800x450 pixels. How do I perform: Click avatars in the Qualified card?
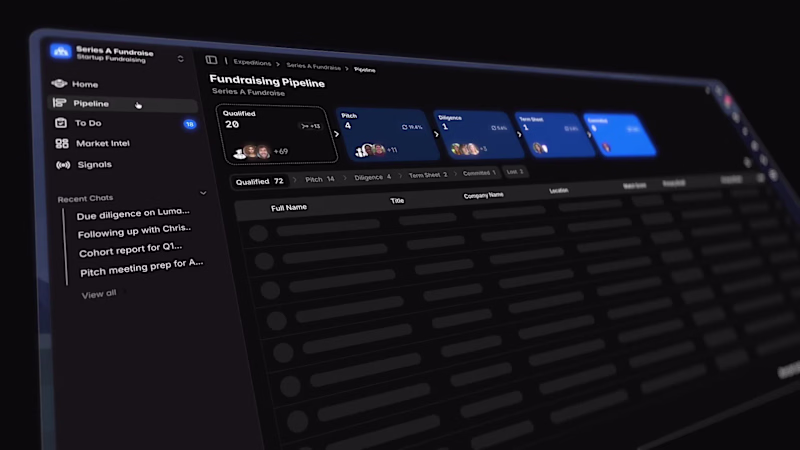tap(252, 152)
